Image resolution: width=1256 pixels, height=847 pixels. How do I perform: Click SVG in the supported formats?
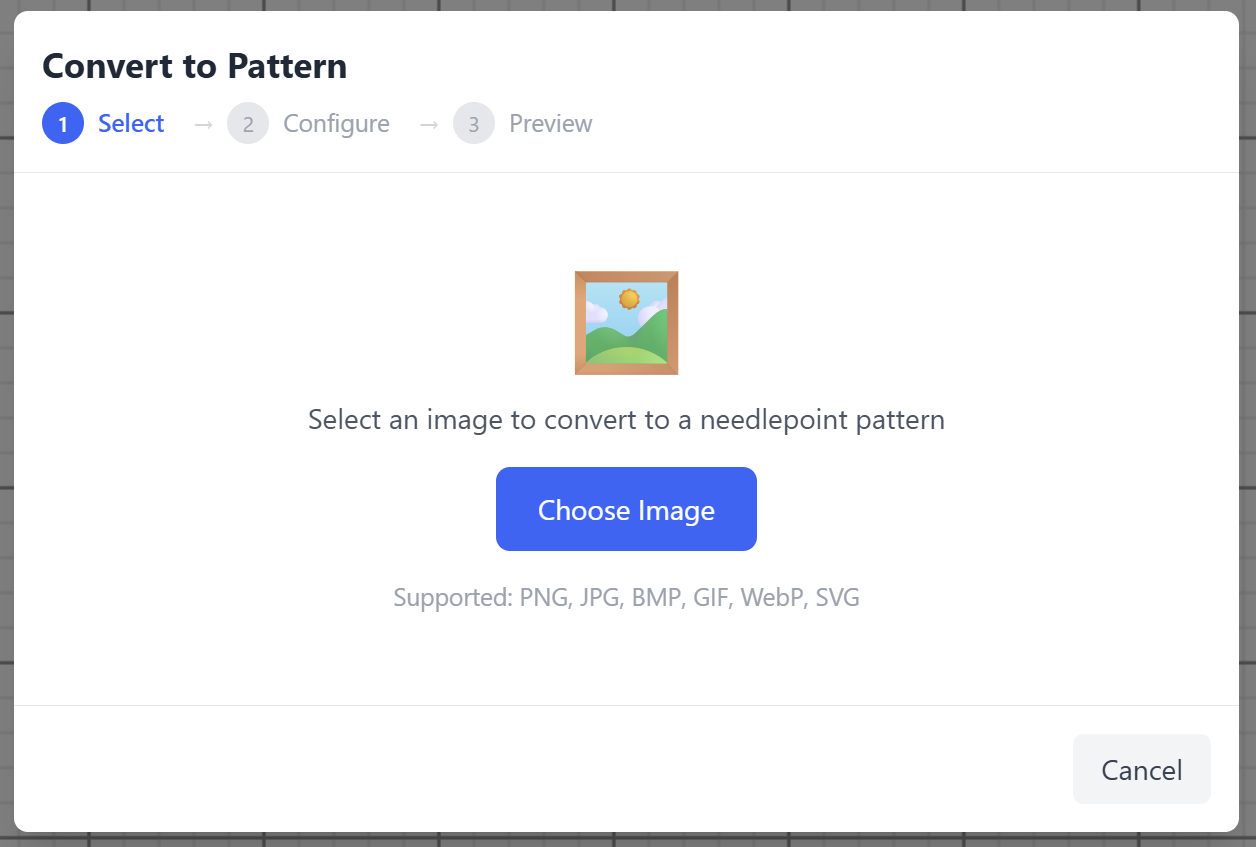pos(838,598)
